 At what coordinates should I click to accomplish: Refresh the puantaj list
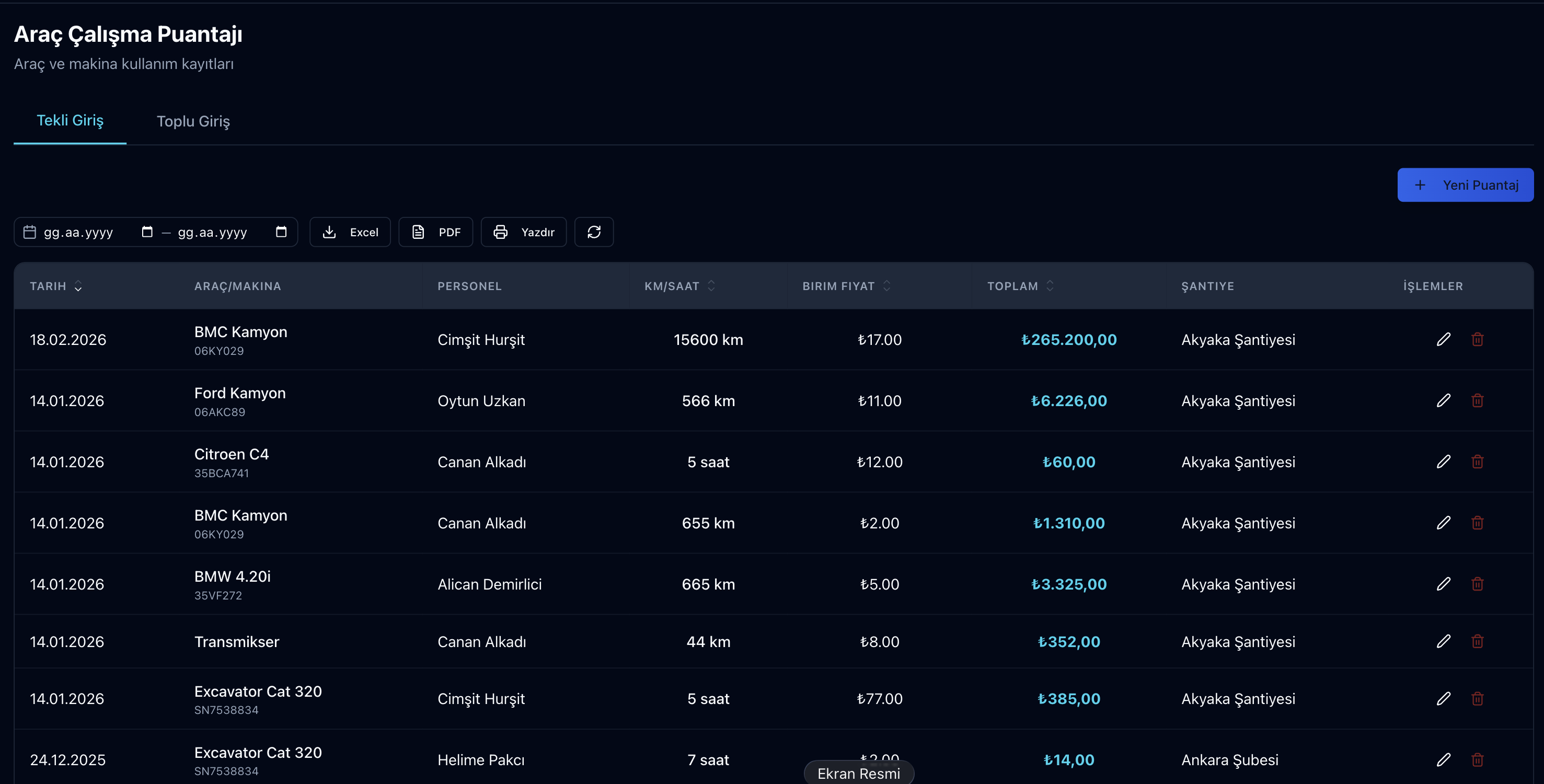(593, 232)
